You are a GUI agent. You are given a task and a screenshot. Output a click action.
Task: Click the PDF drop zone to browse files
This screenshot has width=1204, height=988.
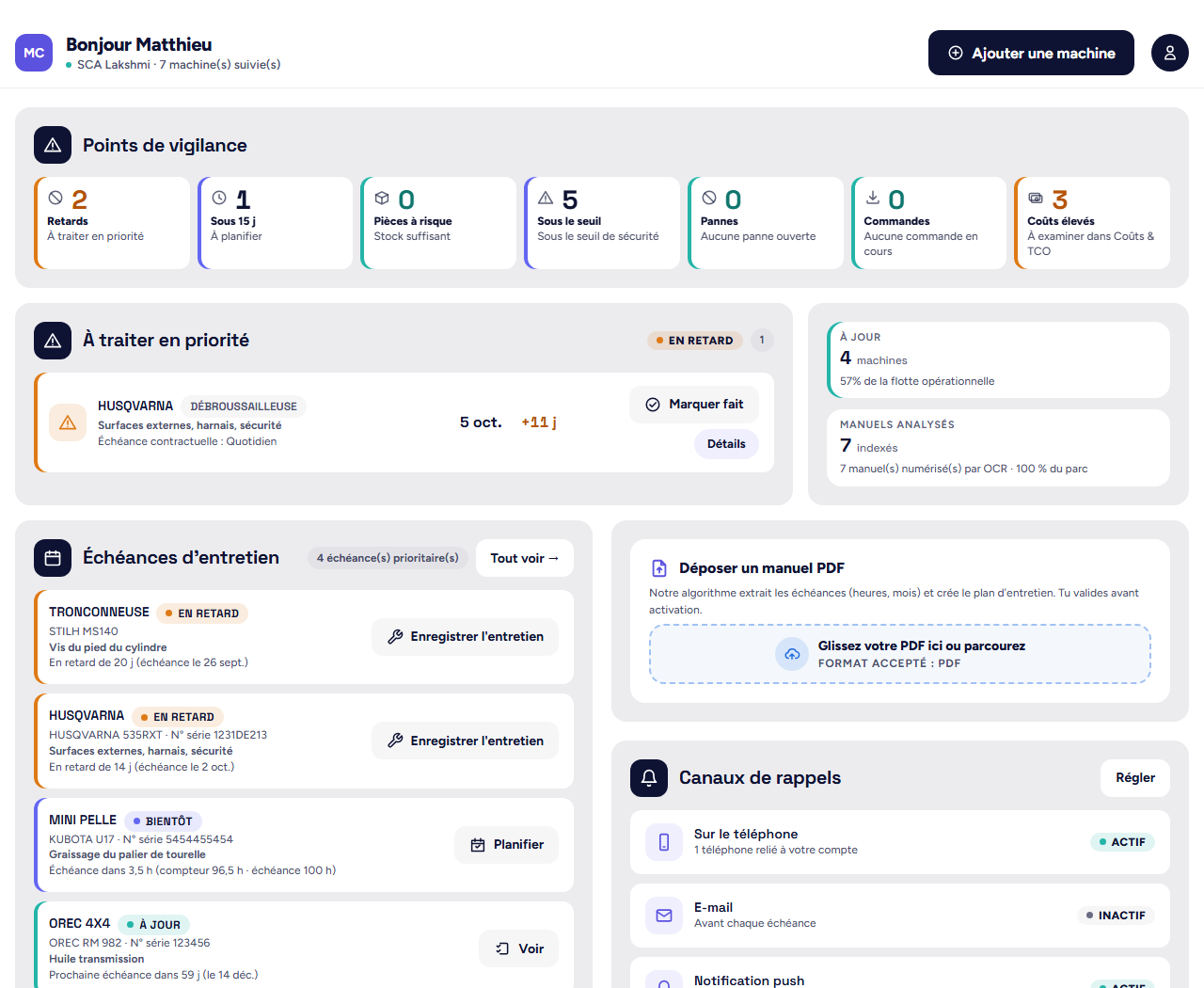point(900,654)
